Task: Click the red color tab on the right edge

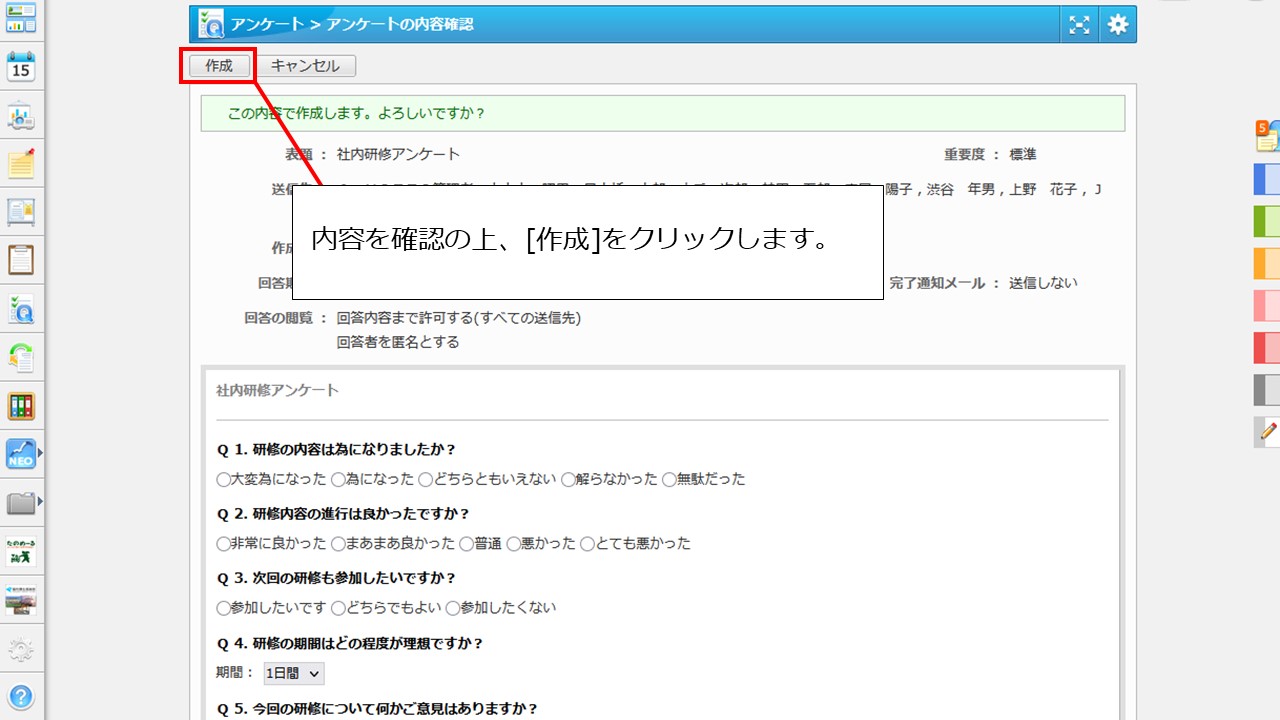Action: click(1267, 347)
